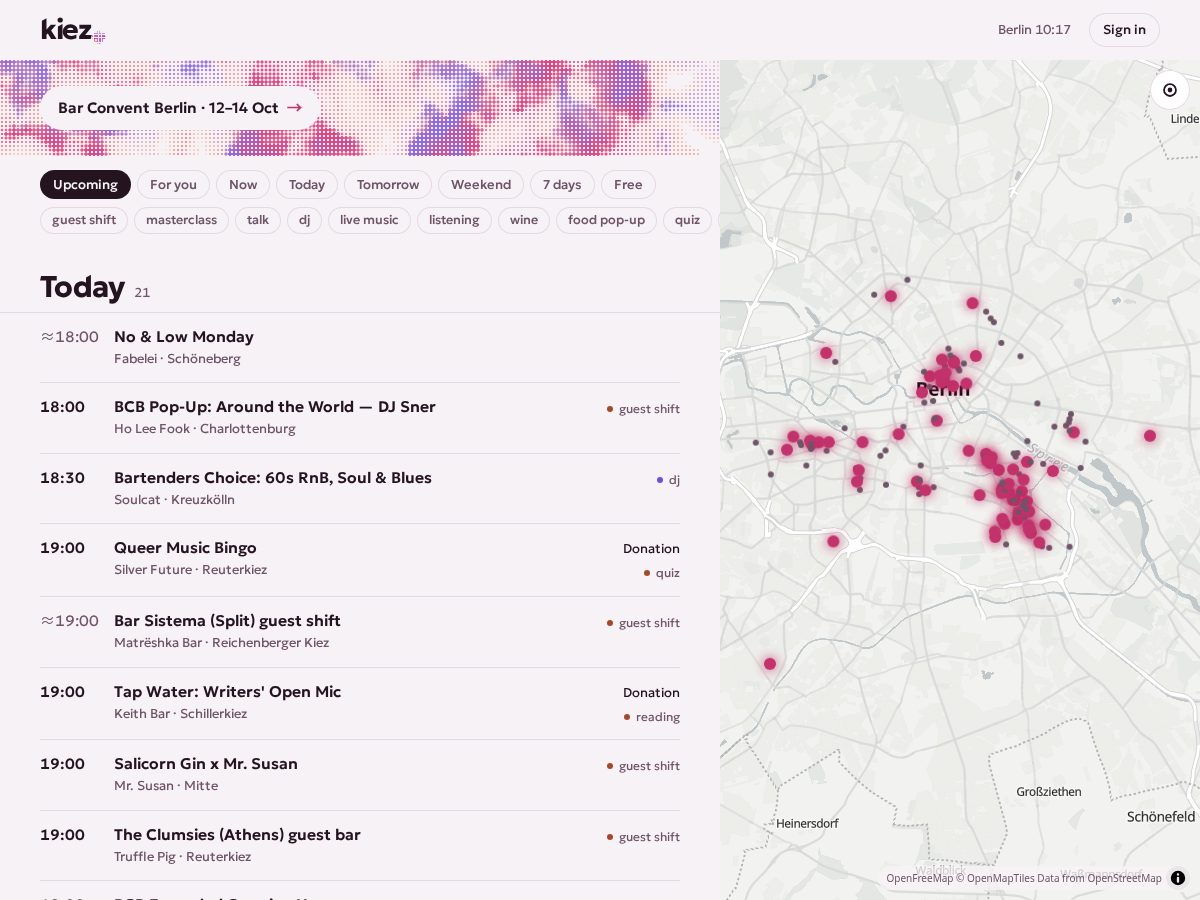This screenshot has width=1200, height=900.
Task: Filter by quiz category
Action: coord(687,220)
